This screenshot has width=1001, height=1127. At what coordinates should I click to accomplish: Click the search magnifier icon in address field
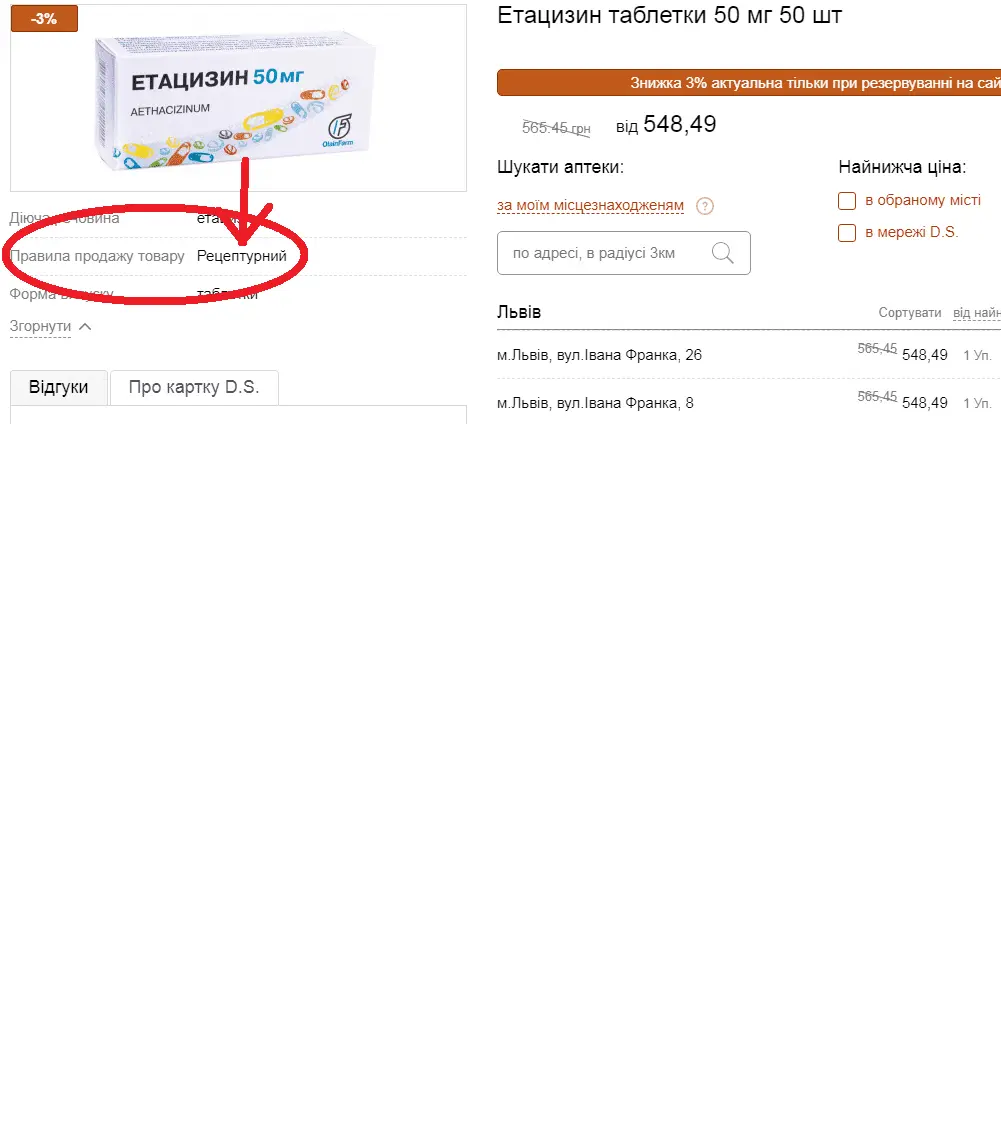tap(722, 253)
